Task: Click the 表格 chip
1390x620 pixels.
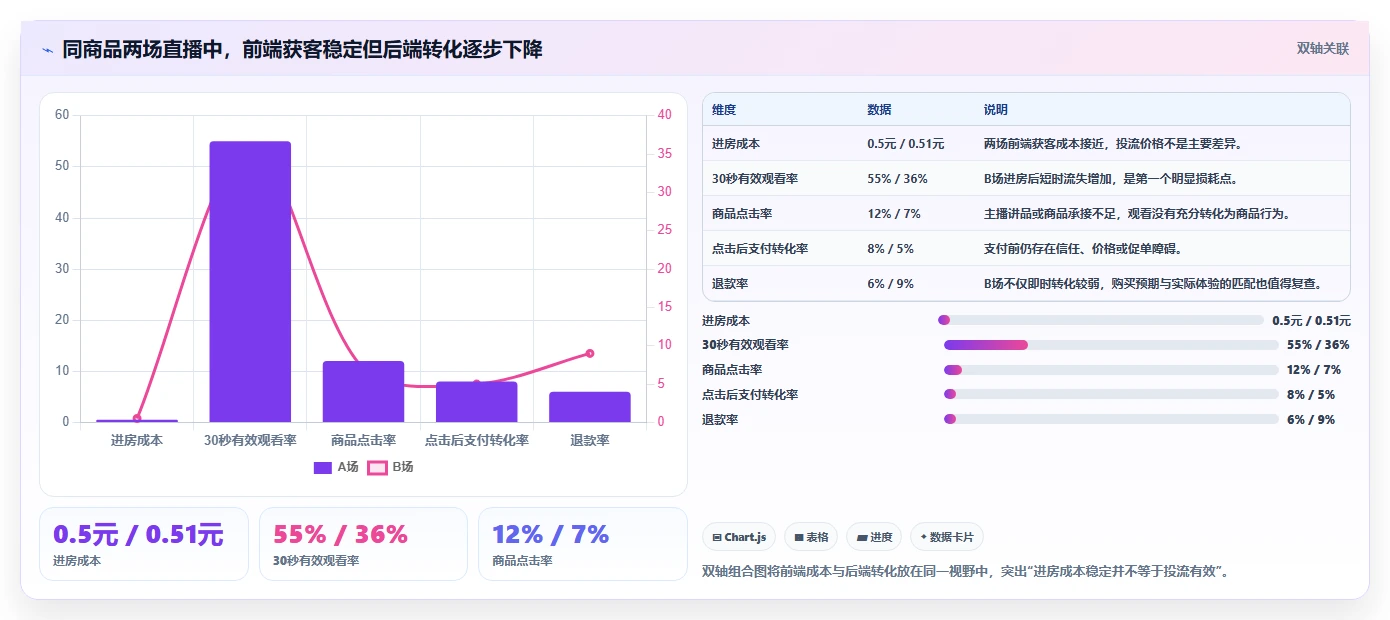Action: (811, 537)
